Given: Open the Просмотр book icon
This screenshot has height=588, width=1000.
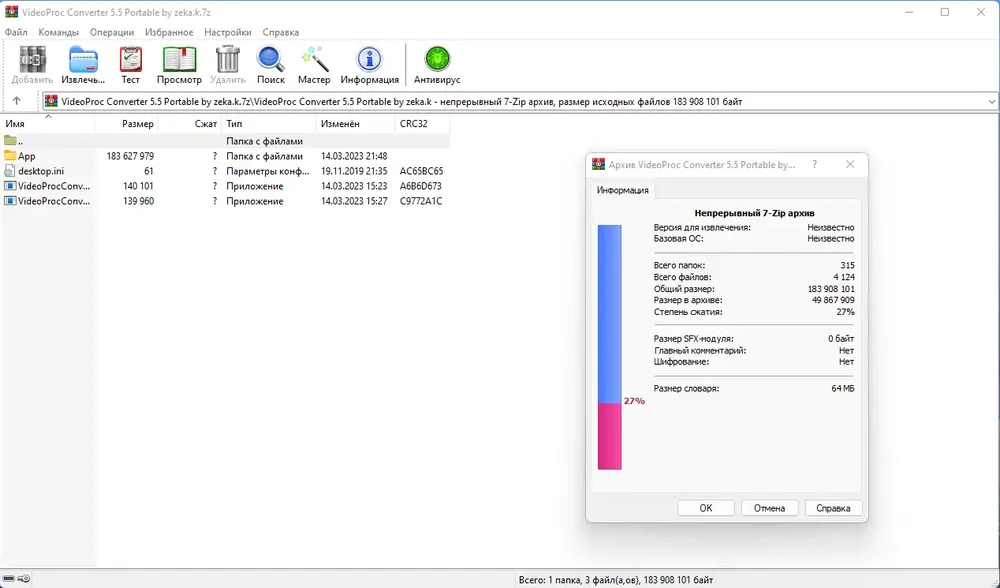Looking at the screenshot, I should coord(179,64).
